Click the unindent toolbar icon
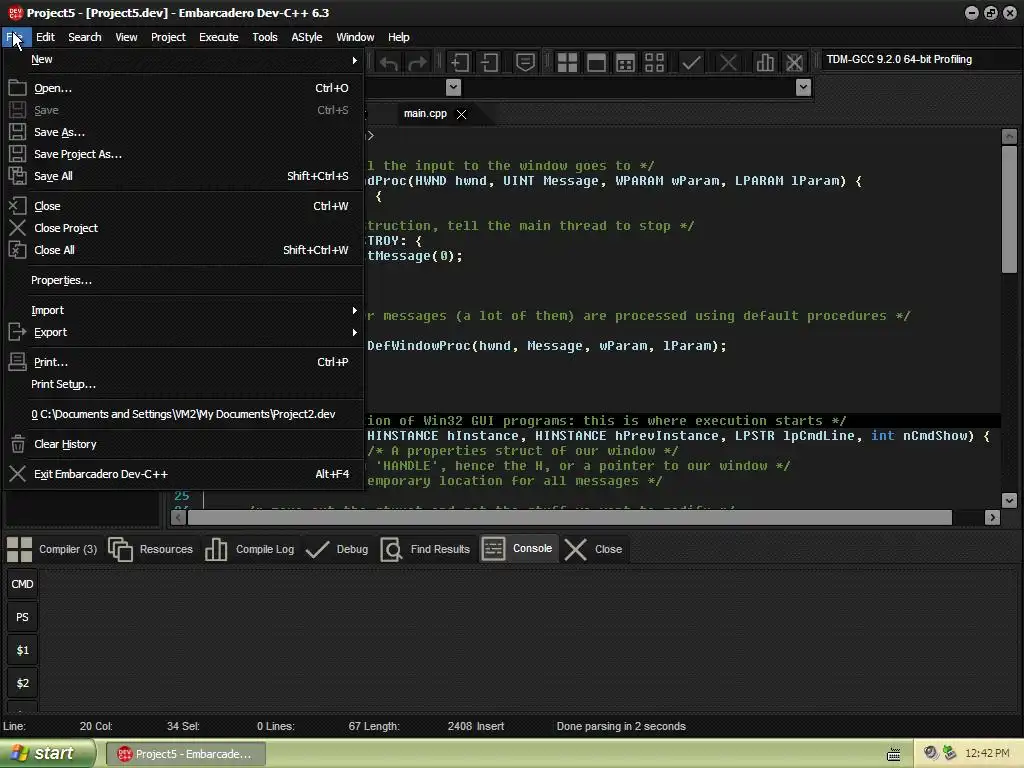Viewport: 1024px width, 768px height. click(x=490, y=63)
